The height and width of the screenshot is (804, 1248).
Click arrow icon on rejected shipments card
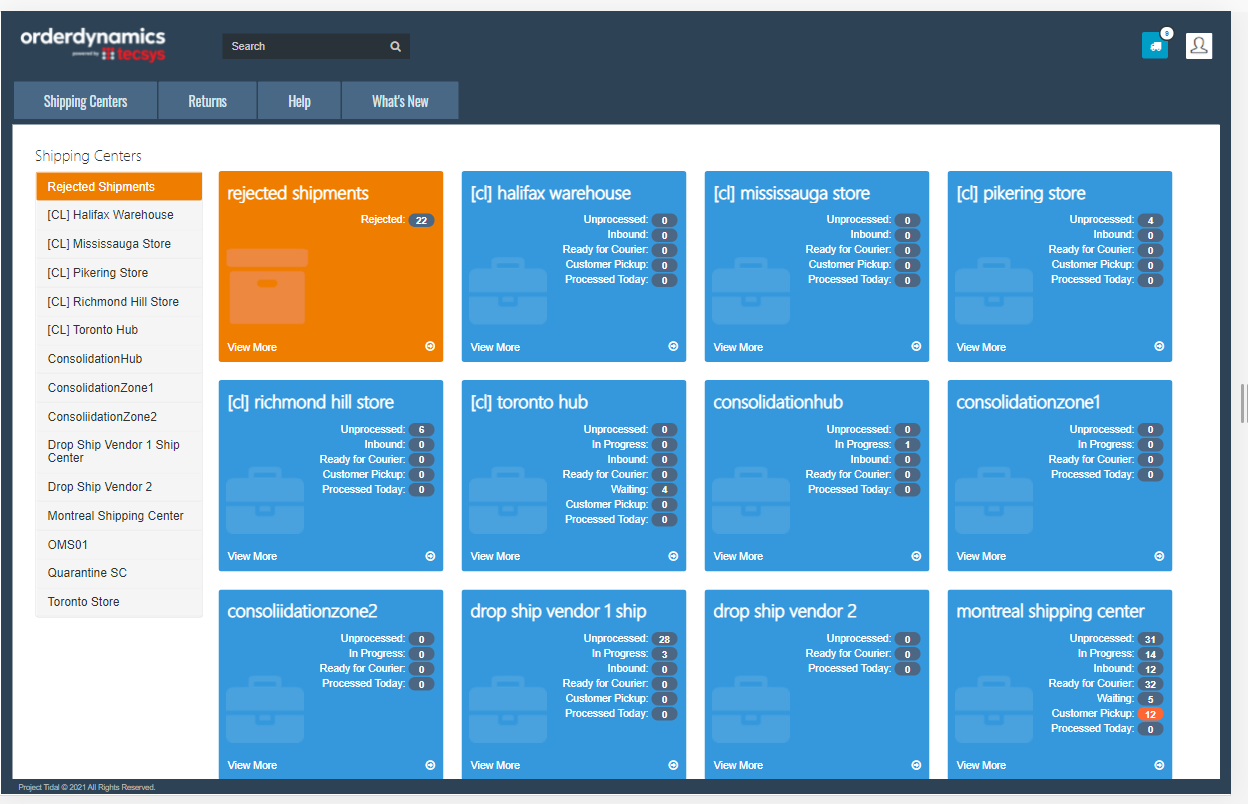430,346
